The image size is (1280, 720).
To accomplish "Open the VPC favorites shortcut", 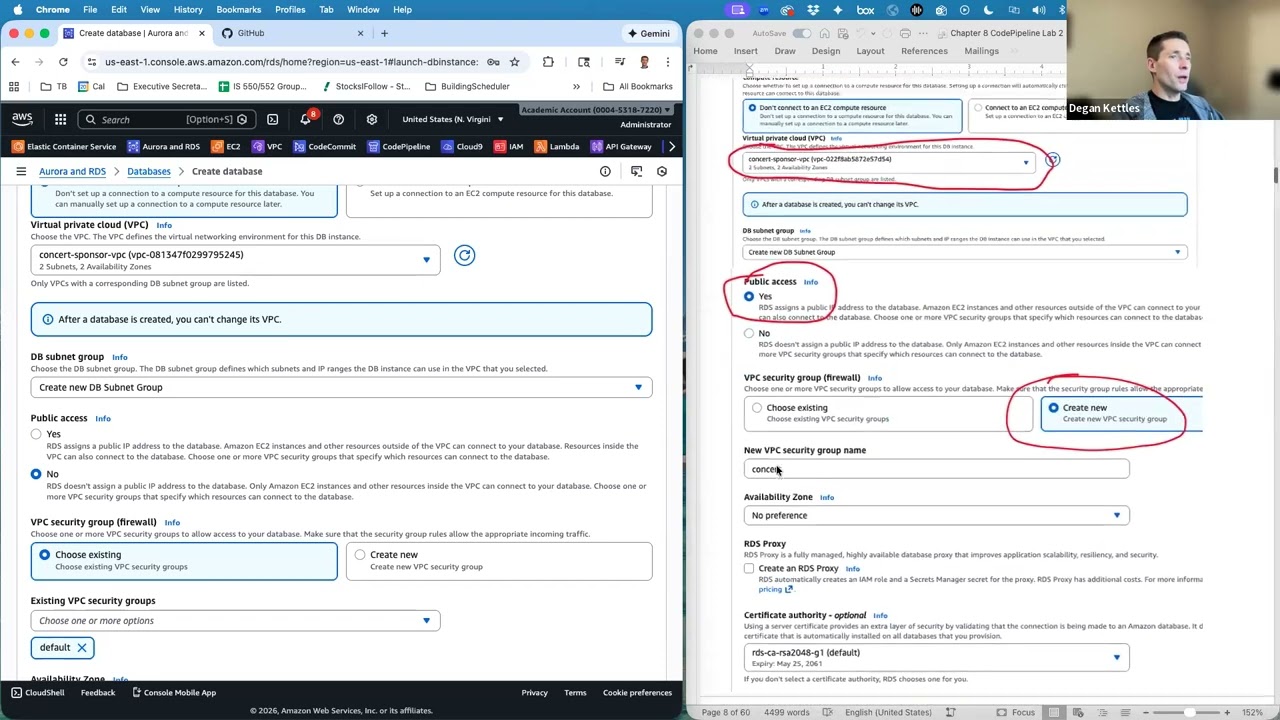I will pyautogui.click(x=267, y=146).
